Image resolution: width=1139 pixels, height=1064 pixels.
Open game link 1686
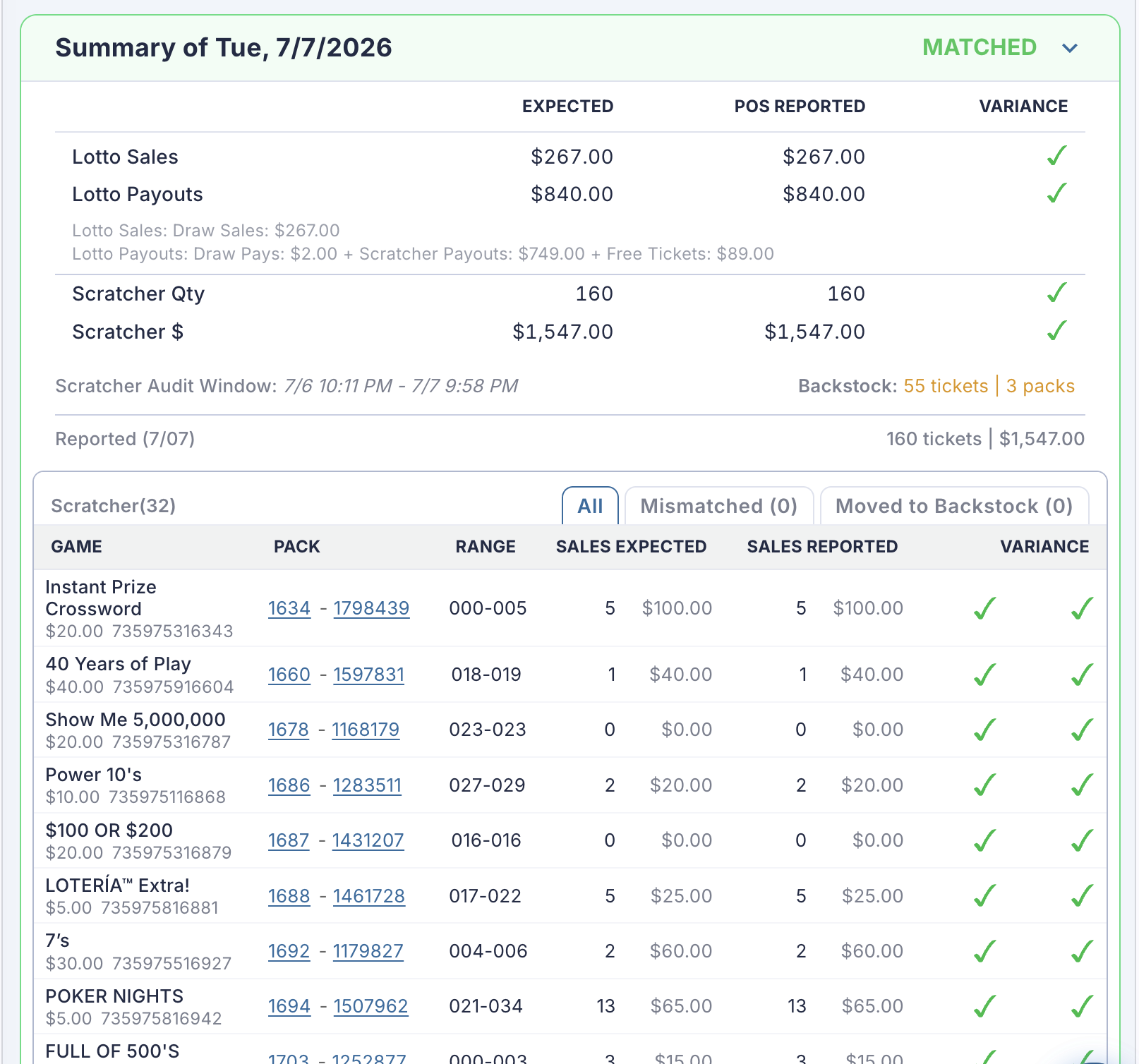pos(289,785)
